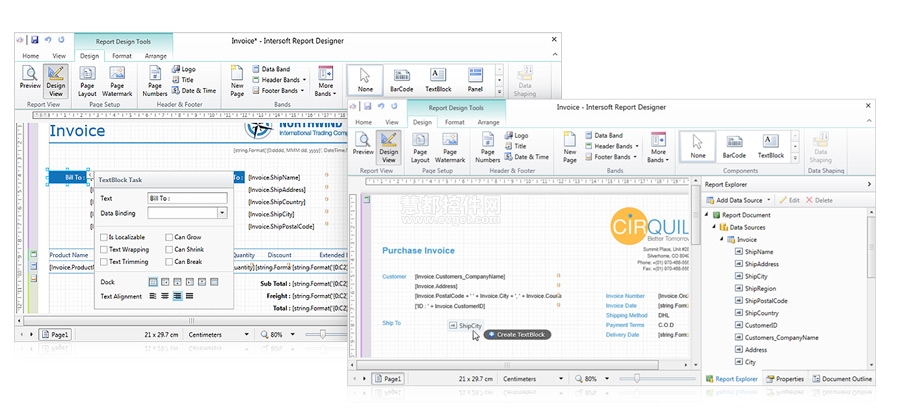Click Preview in the back Invoice* window
Image resolution: width=900 pixels, height=420 pixels.
coord(30,78)
